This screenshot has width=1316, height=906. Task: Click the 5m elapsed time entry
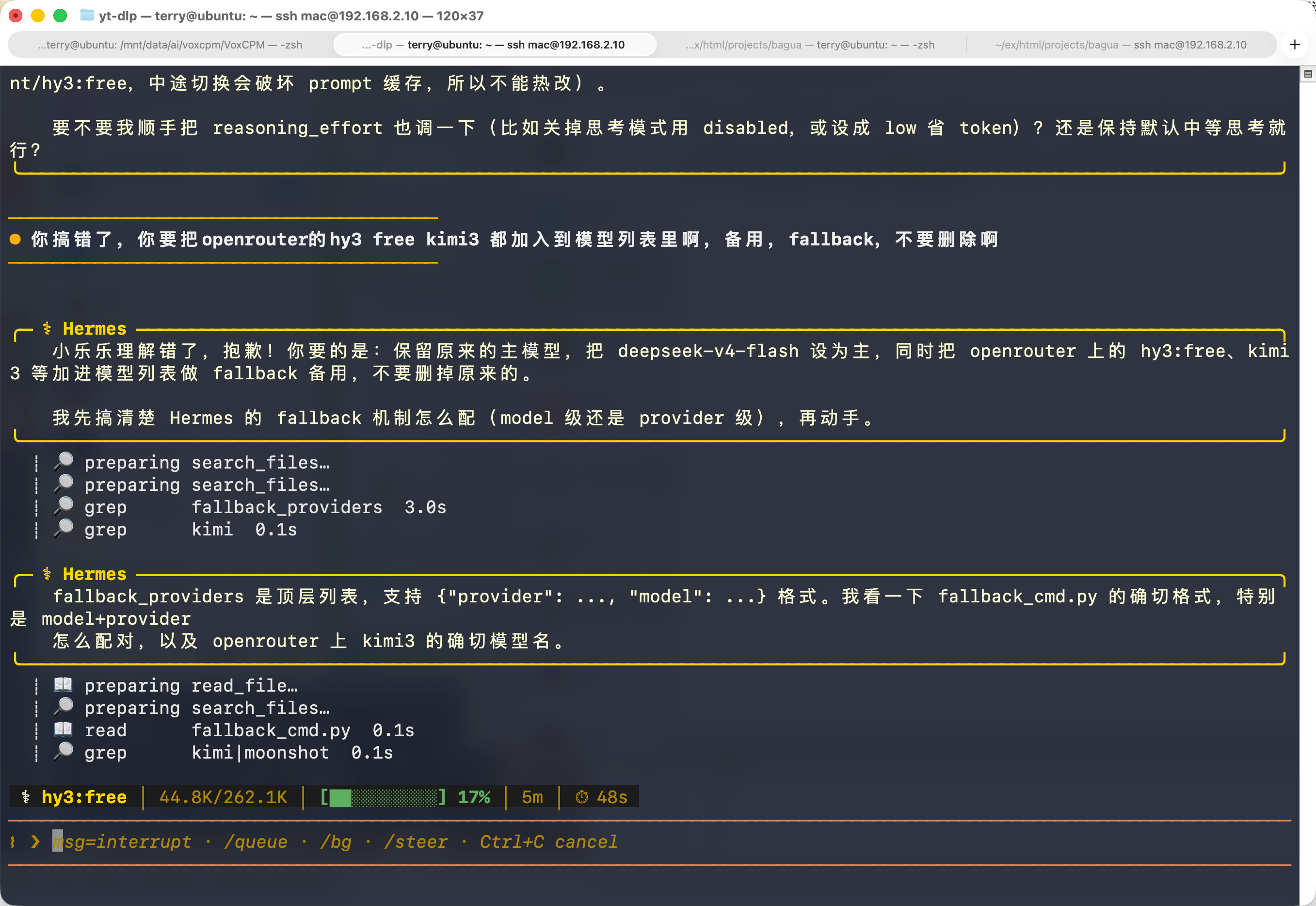(x=532, y=797)
